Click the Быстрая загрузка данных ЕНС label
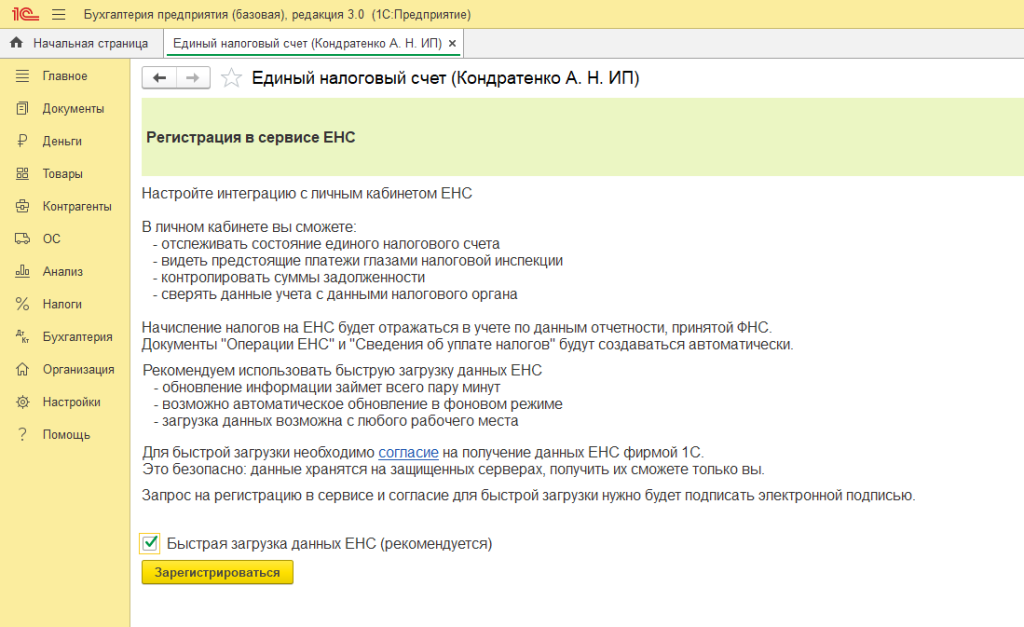 pyautogui.click(x=329, y=543)
